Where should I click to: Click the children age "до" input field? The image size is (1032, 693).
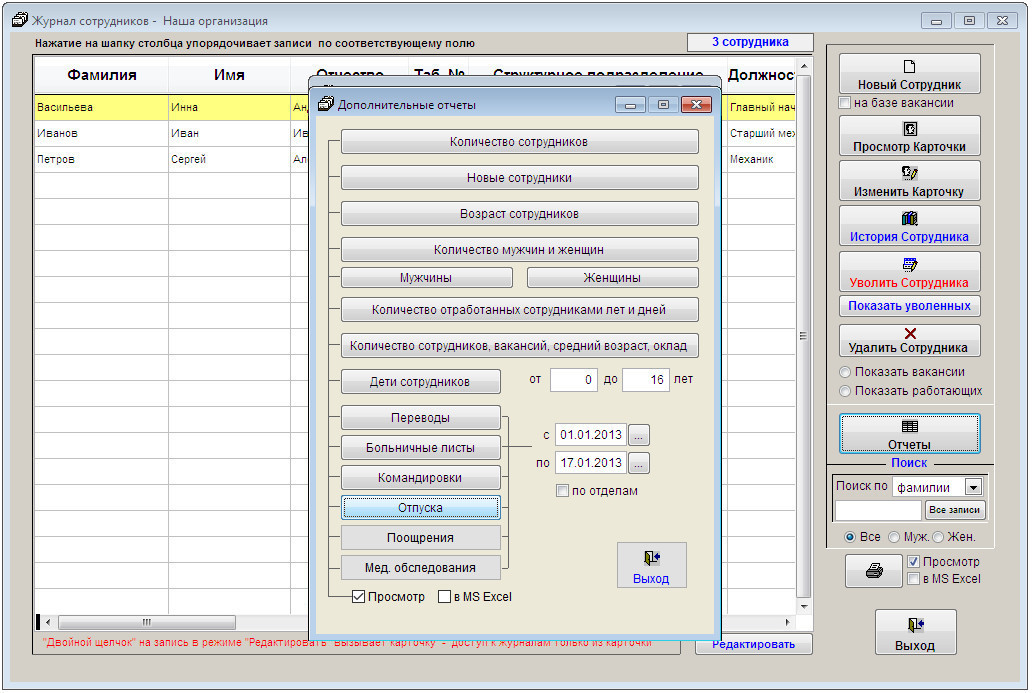[645, 380]
